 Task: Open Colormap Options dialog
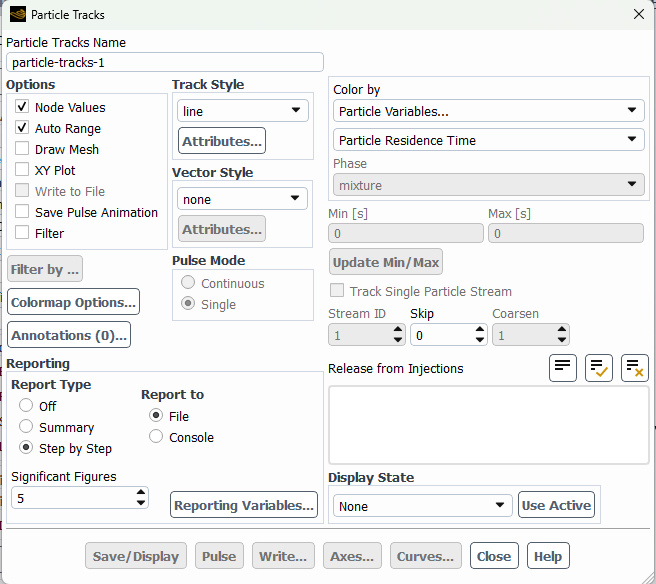click(73, 302)
